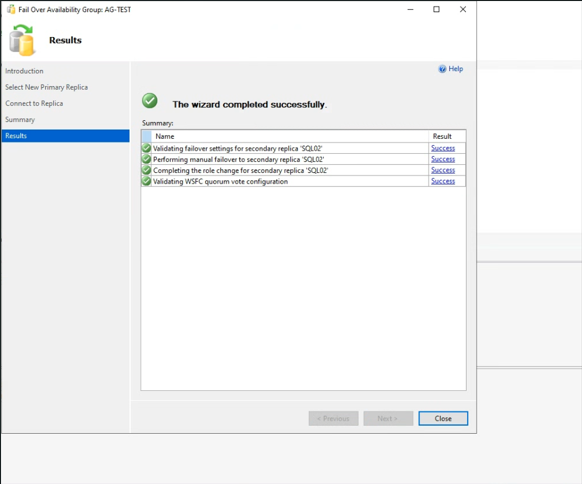
Task: Click the Close button
Action: [x=443, y=418]
